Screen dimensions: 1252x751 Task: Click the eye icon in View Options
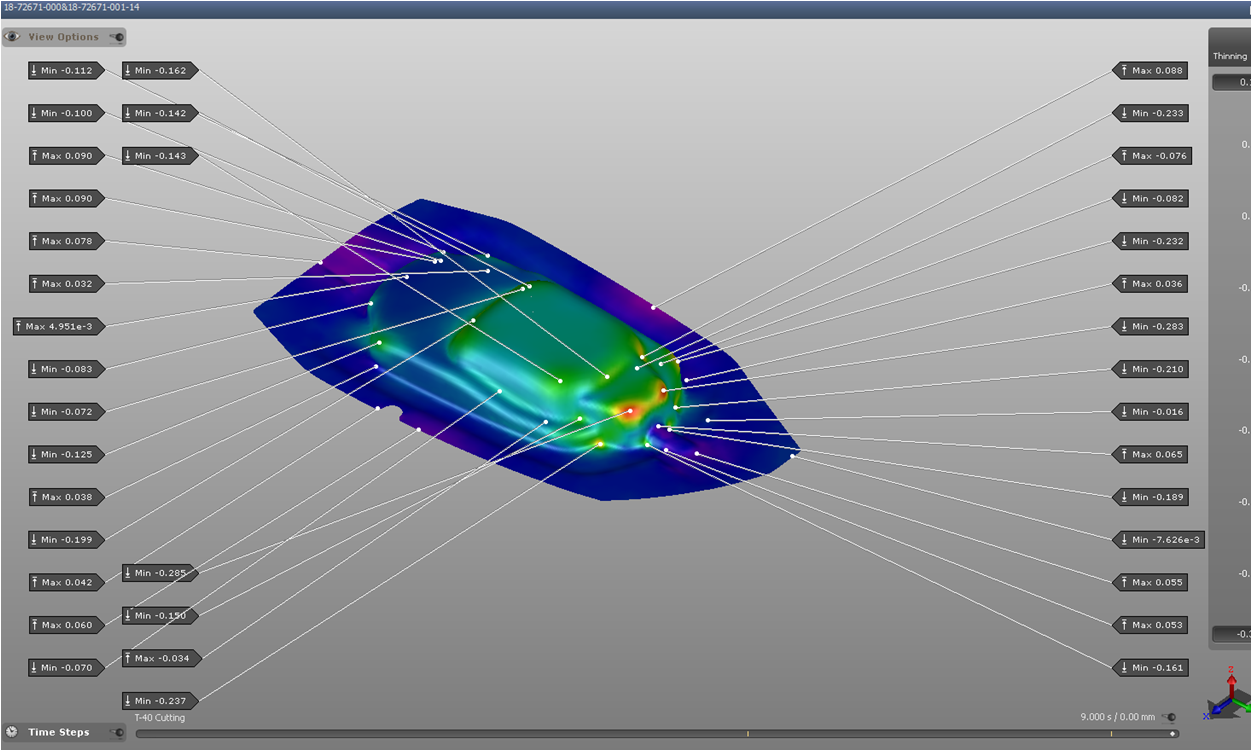click(x=13, y=37)
